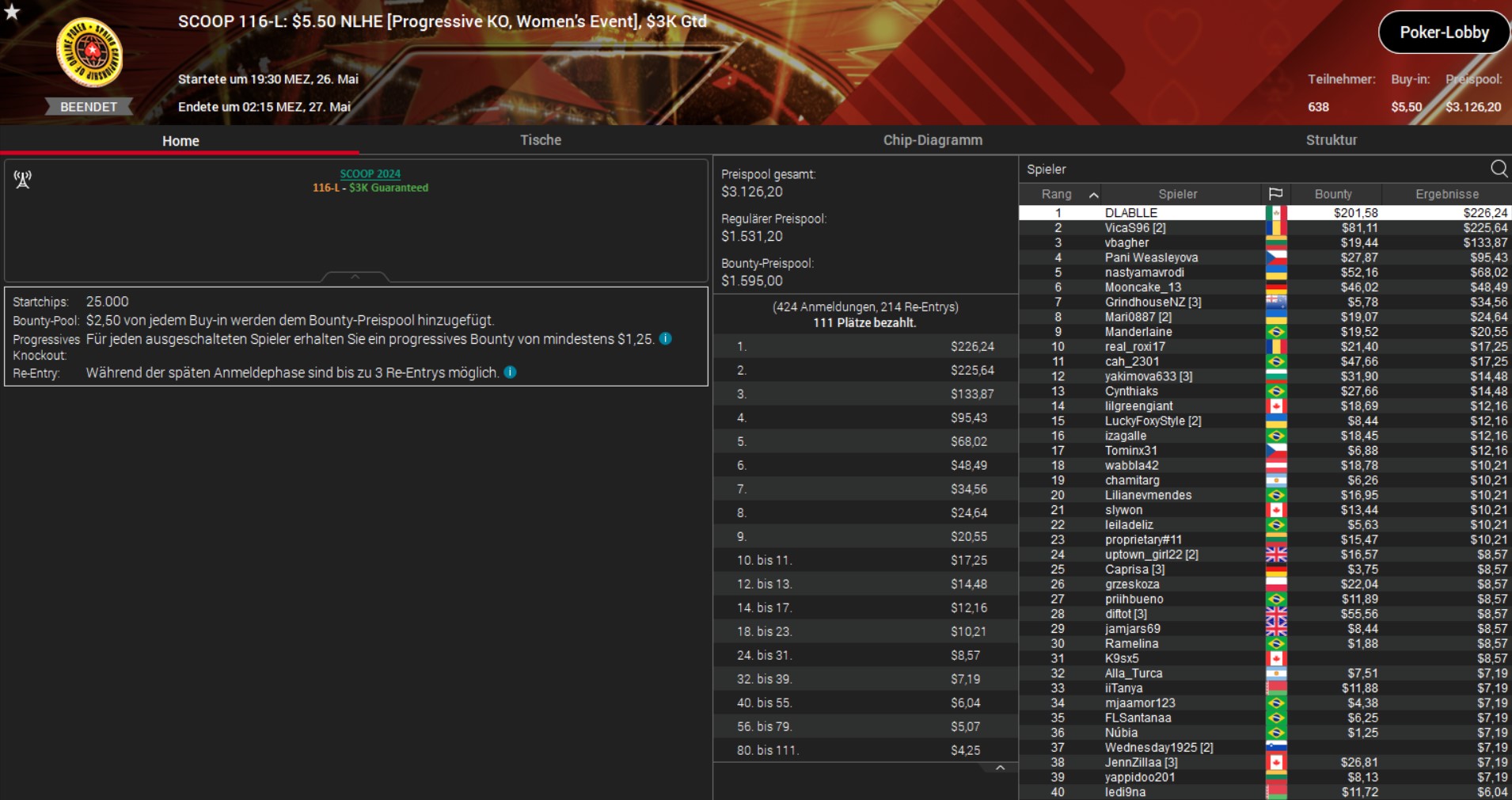
Task: Switch to the Tische tab
Action: tap(541, 140)
